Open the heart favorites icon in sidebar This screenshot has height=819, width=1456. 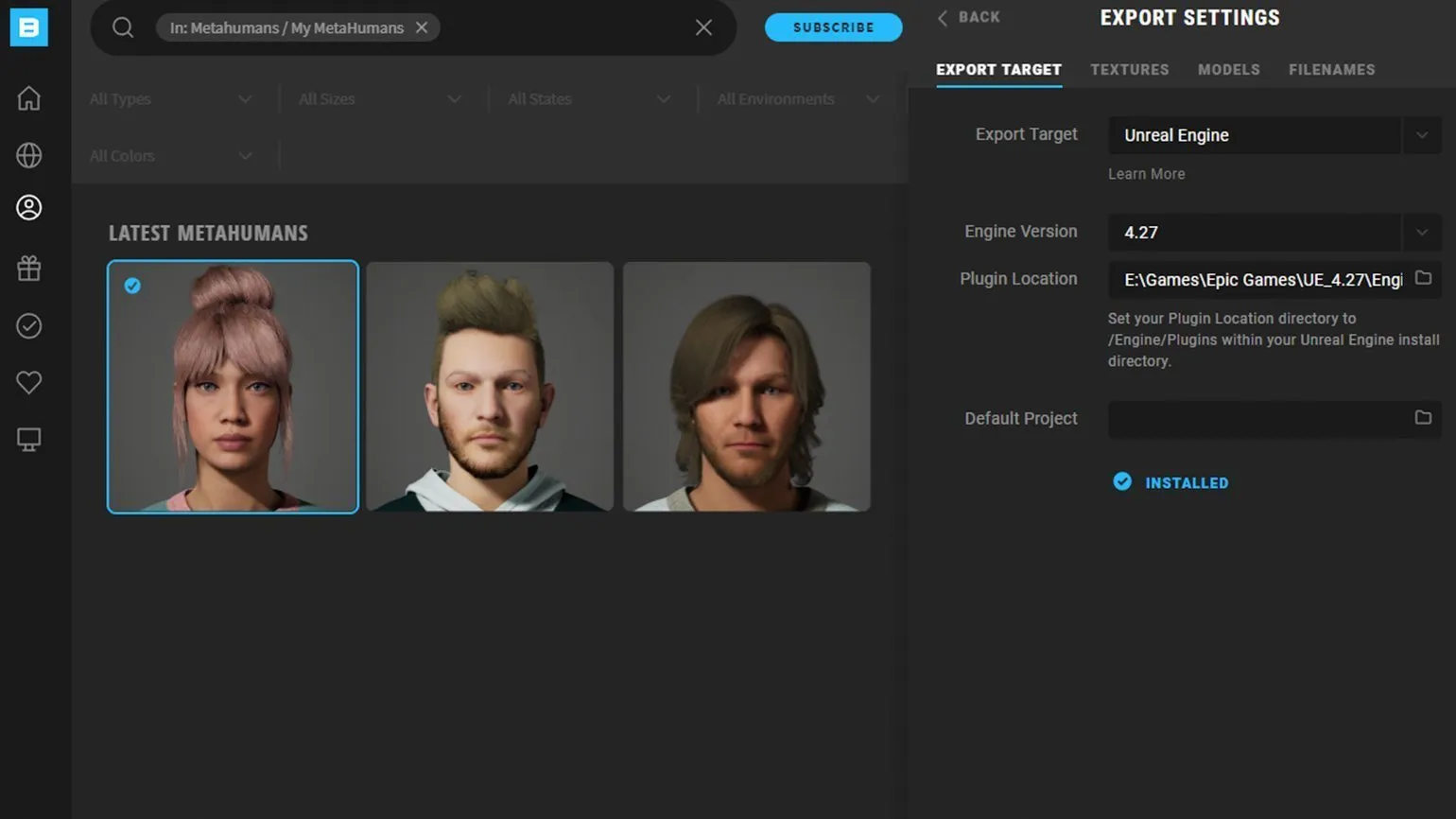click(x=28, y=382)
